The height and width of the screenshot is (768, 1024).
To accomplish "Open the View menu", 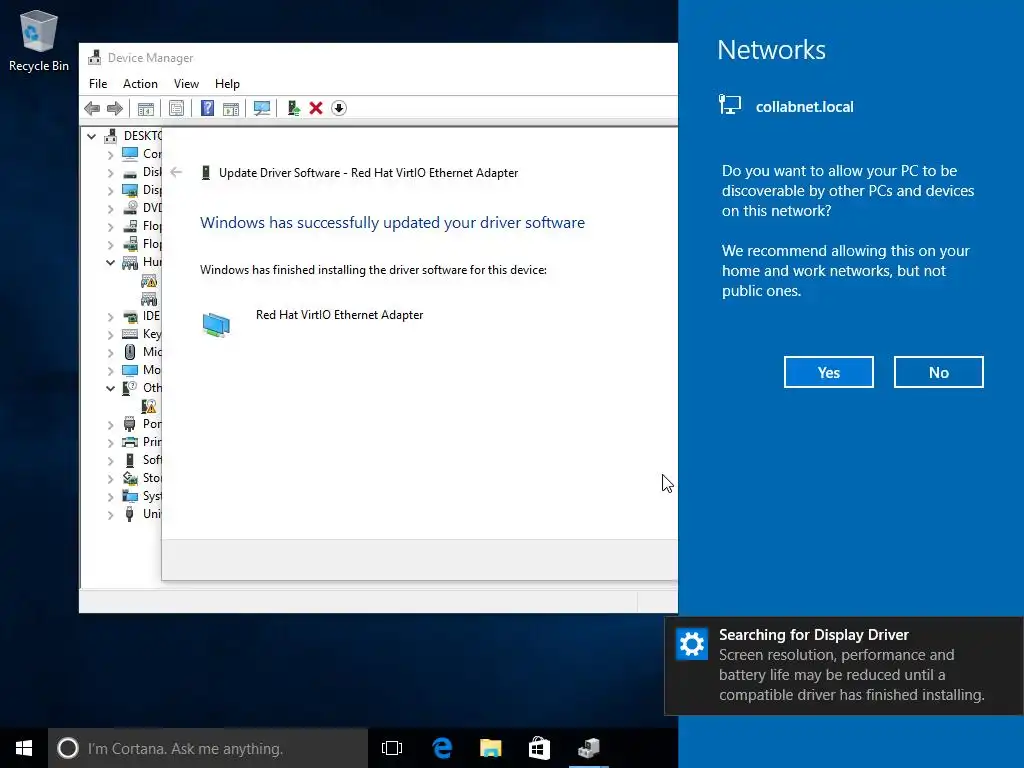I will 186,84.
